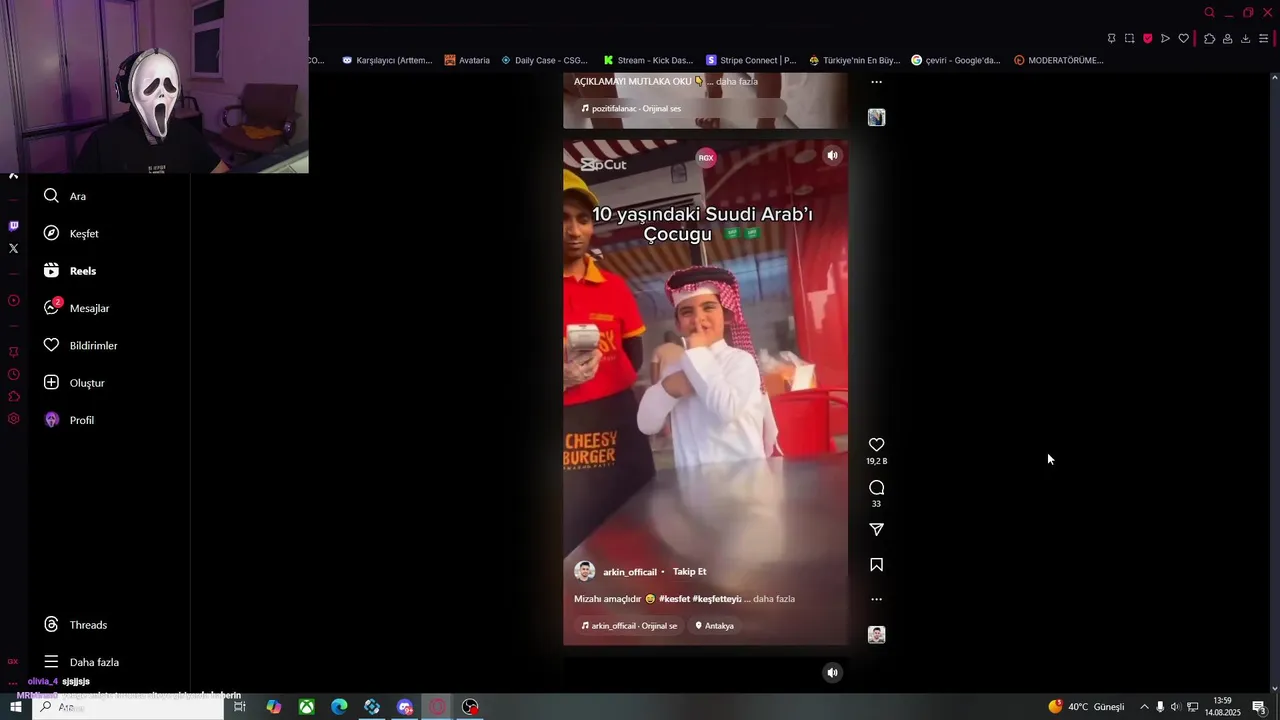The height and width of the screenshot is (720, 1280).
Task: Follow arkin_officail with Takip Et
Action: 689,572
